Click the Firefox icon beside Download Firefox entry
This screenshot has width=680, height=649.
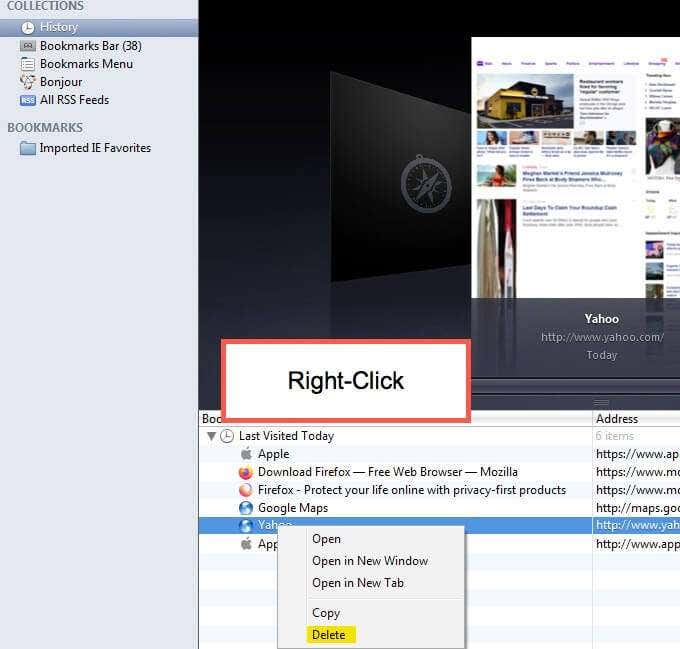click(246, 472)
